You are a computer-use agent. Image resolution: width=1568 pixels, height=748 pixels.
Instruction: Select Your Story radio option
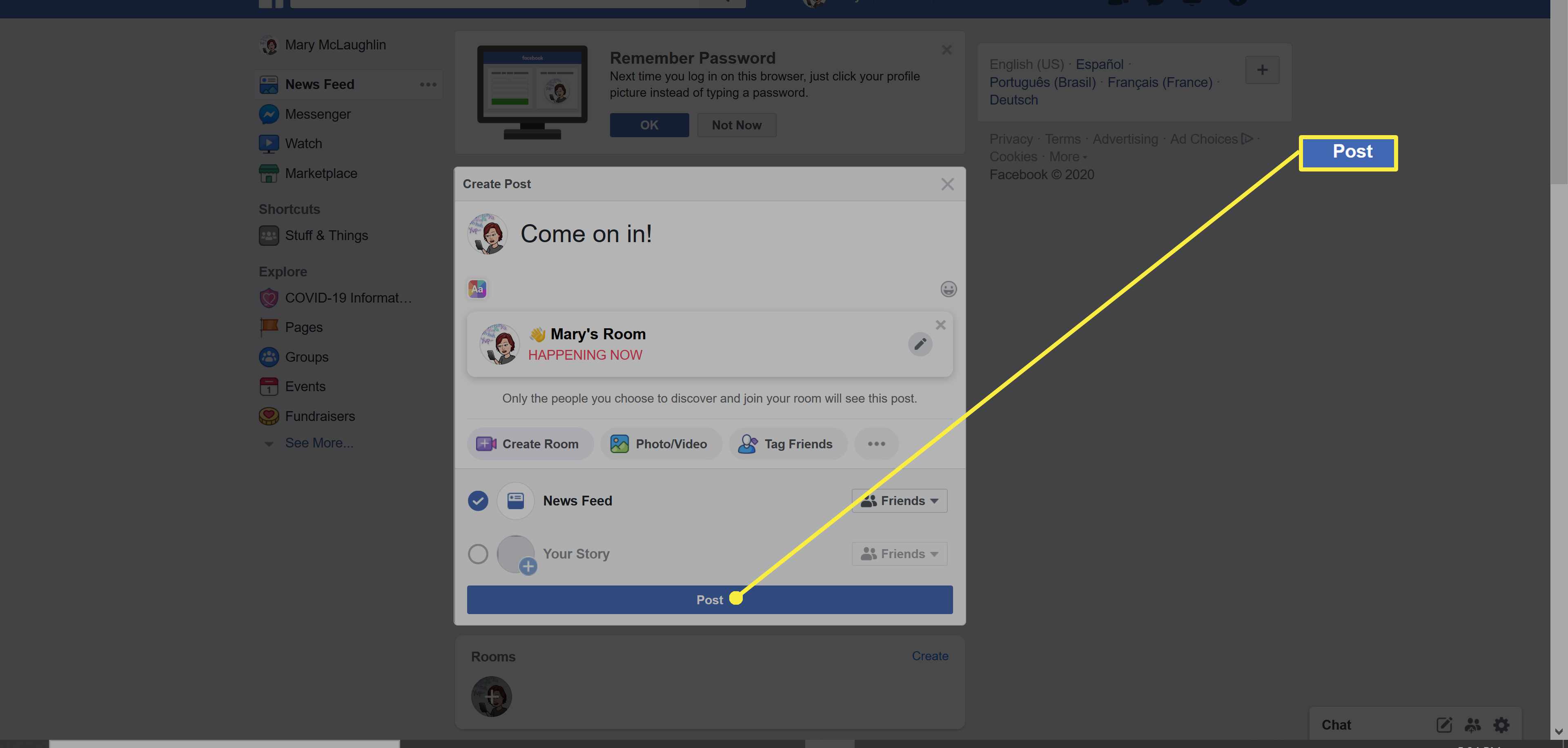(x=478, y=554)
